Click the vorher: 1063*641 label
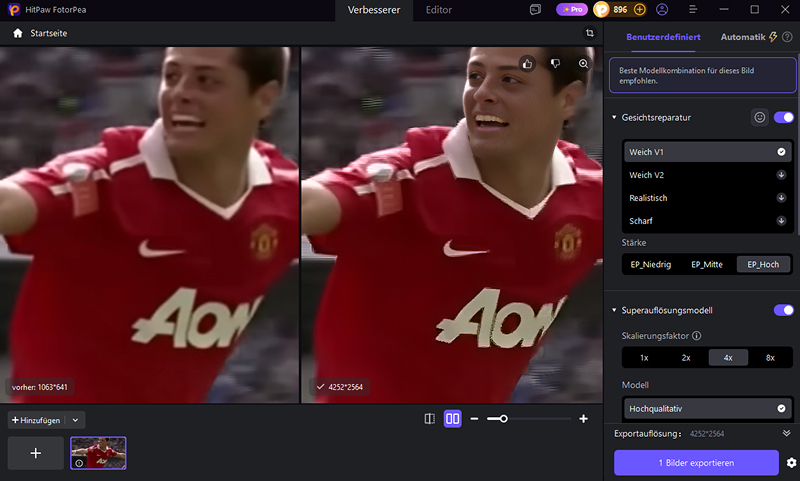800x481 pixels. coord(40,387)
